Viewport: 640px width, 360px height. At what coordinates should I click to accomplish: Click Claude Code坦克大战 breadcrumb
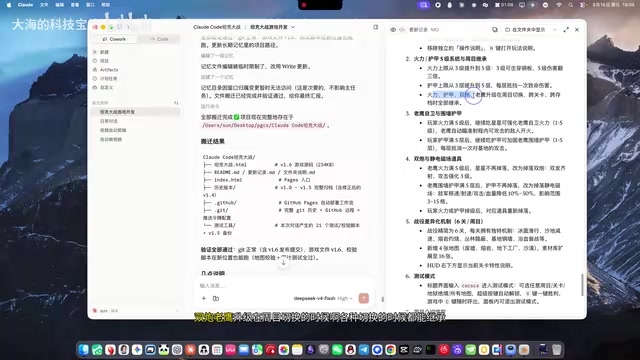[217, 27]
